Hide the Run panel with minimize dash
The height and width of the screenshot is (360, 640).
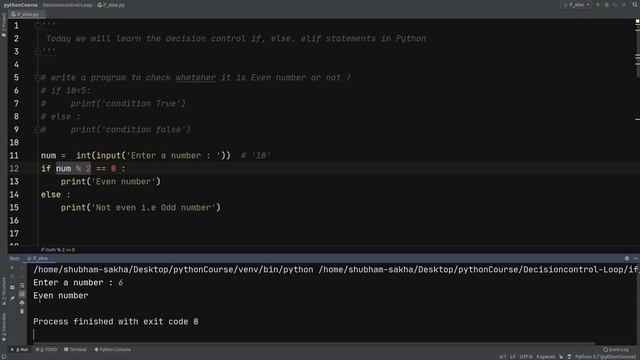tap(636, 258)
